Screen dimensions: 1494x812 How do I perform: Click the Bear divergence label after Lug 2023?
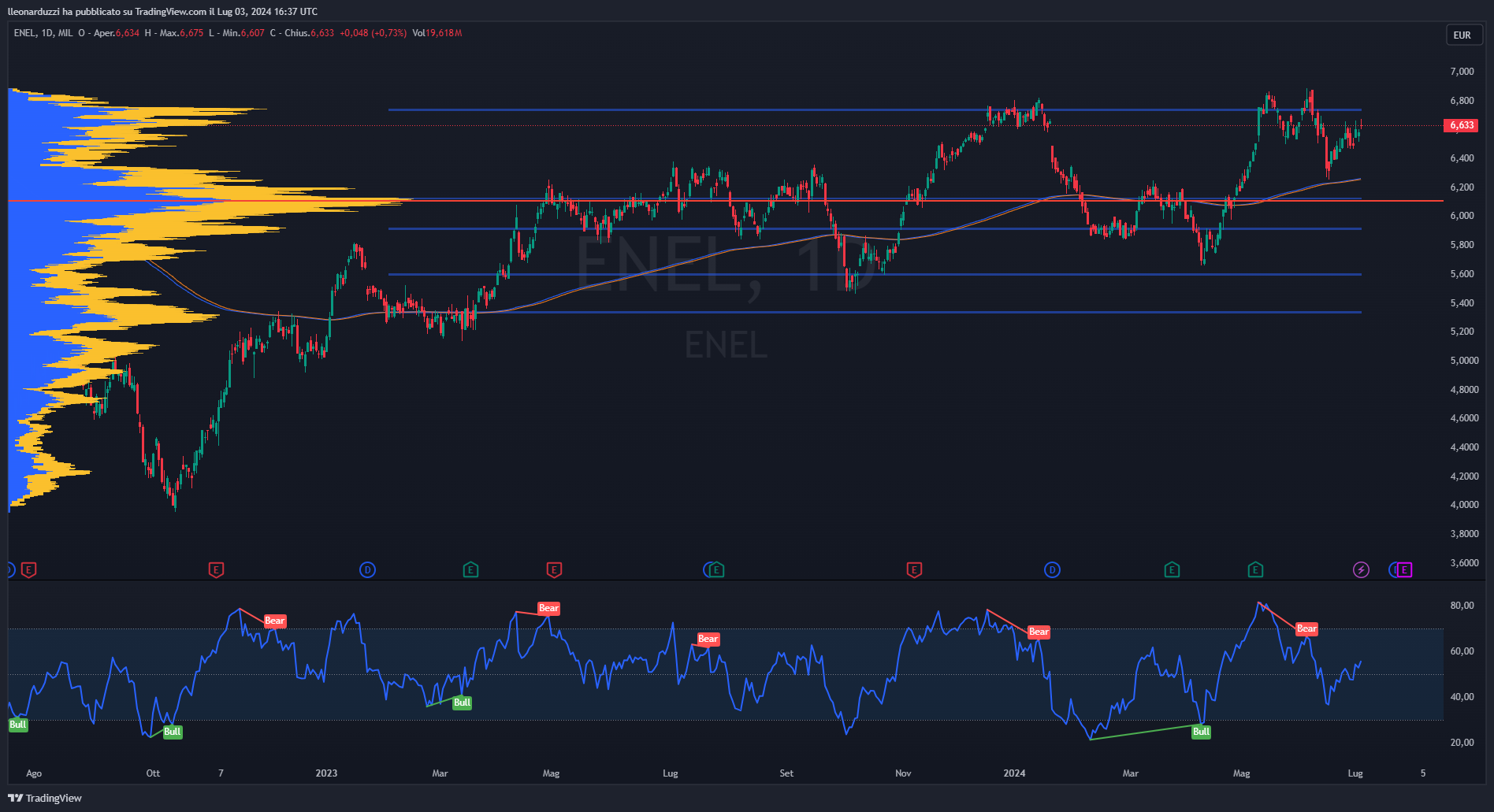coord(708,639)
